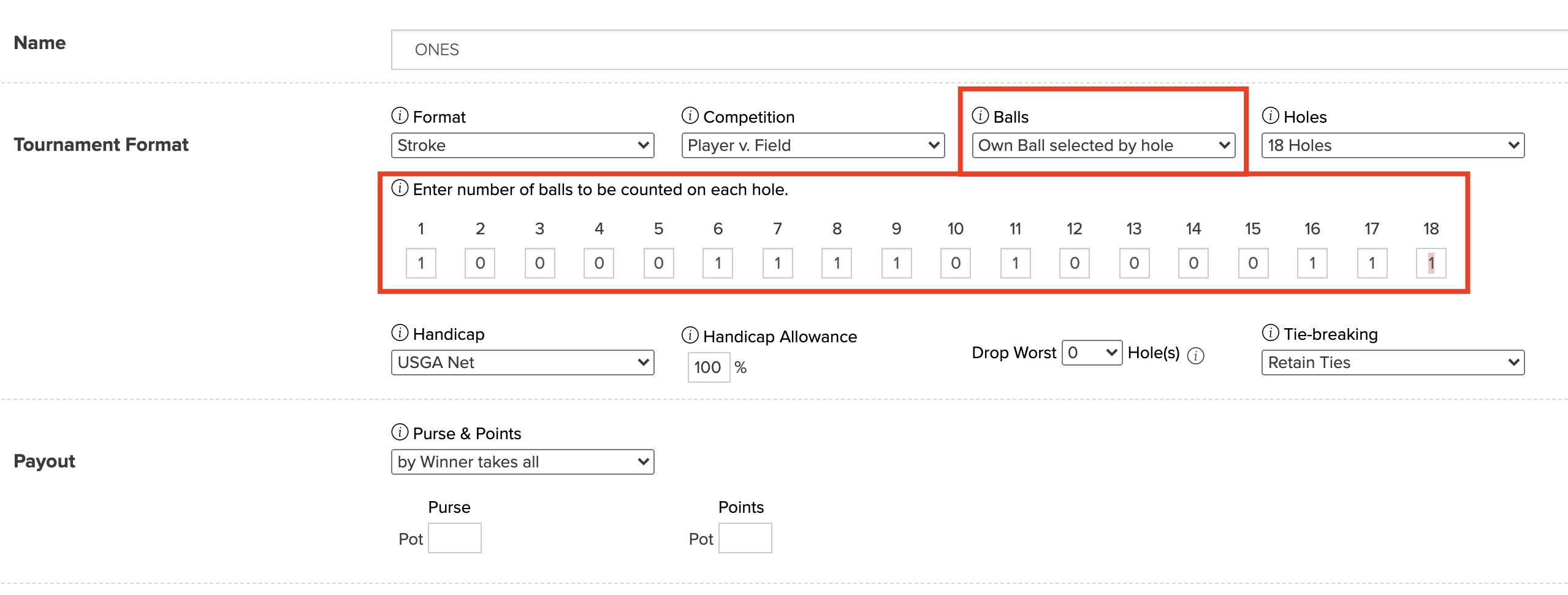Click the Handicap Allowance percent field
The height and width of the screenshot is (595, 1568).
pos(709,367)
